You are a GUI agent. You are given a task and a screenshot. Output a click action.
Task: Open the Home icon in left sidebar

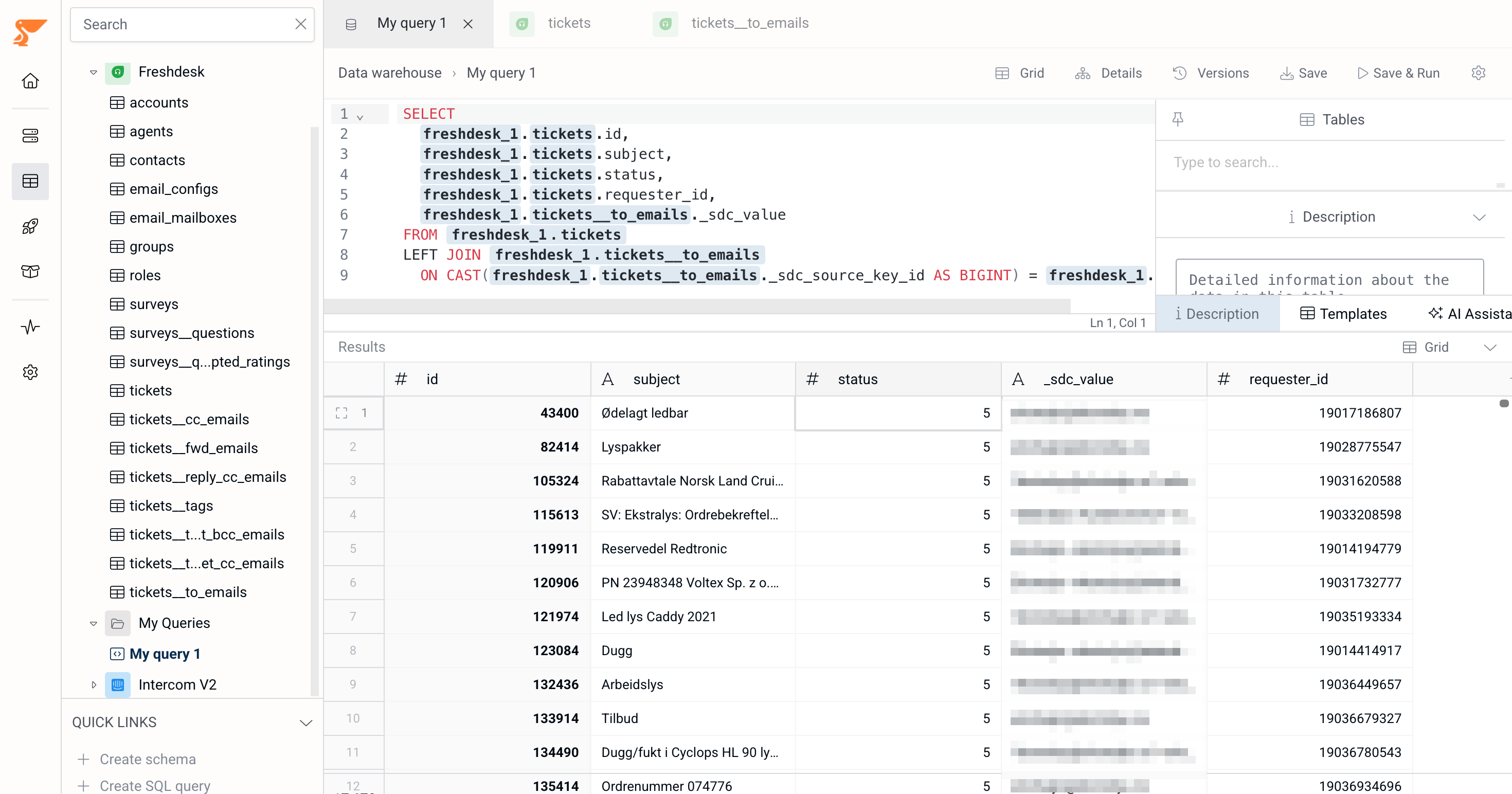pos(30,81)
